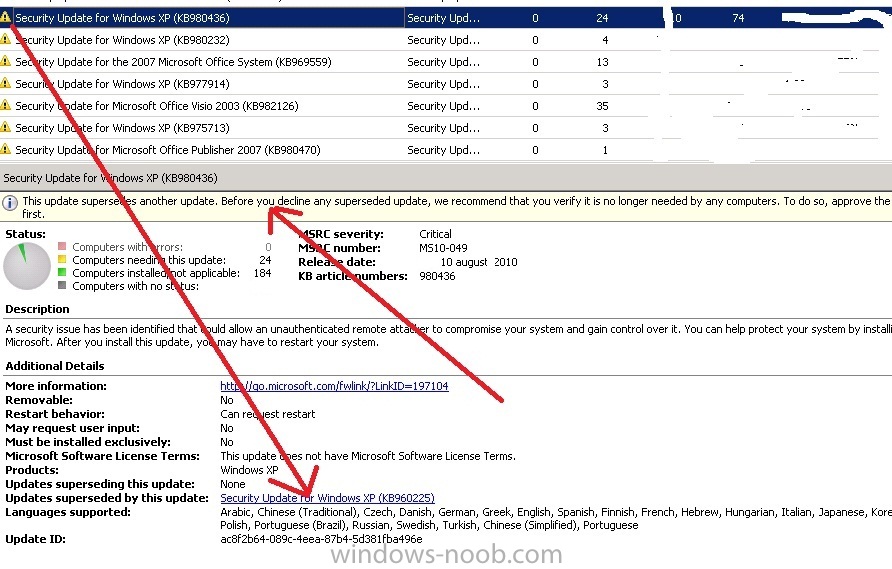Image resolution: width=892 pixels, height=569 pixels.
Task: Click needed count 35 in Visio row
Action: click(x=602, y=106)
